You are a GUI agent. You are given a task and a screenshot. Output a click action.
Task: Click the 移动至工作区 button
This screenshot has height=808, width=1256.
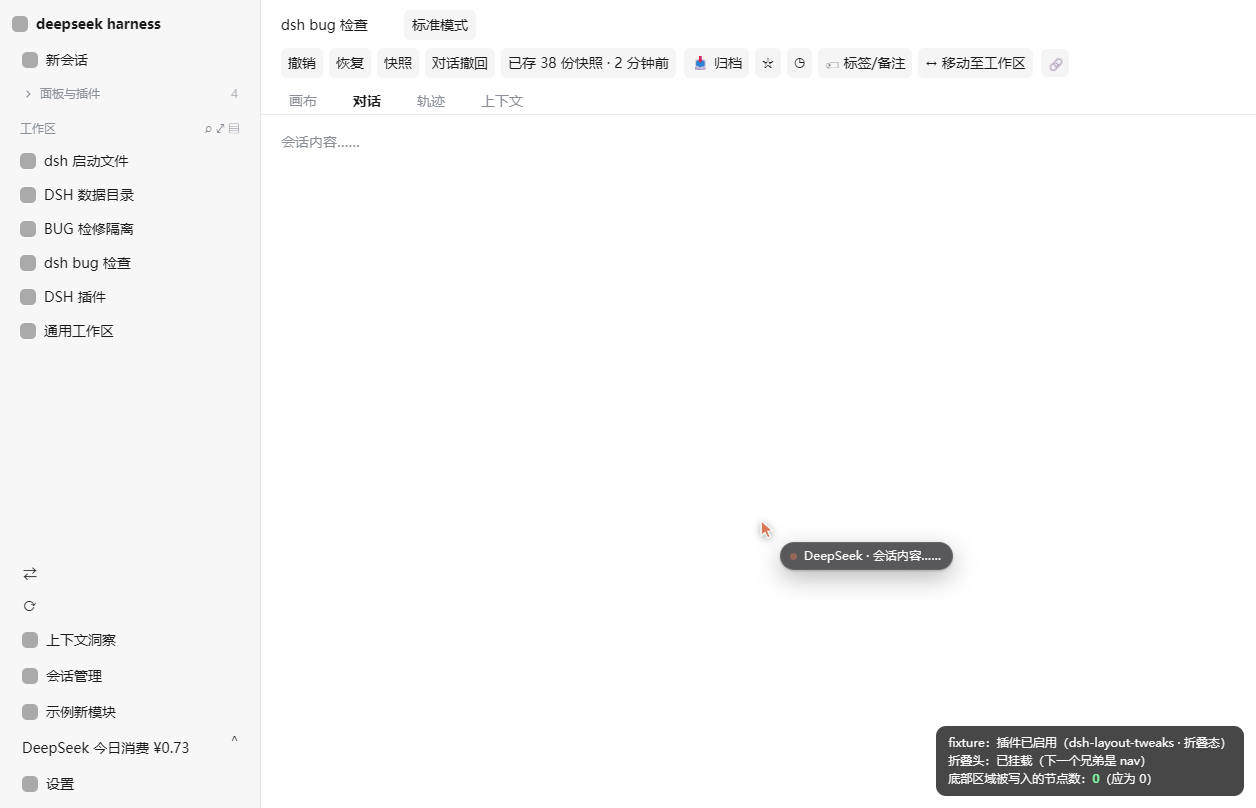[x=975, y=63]
